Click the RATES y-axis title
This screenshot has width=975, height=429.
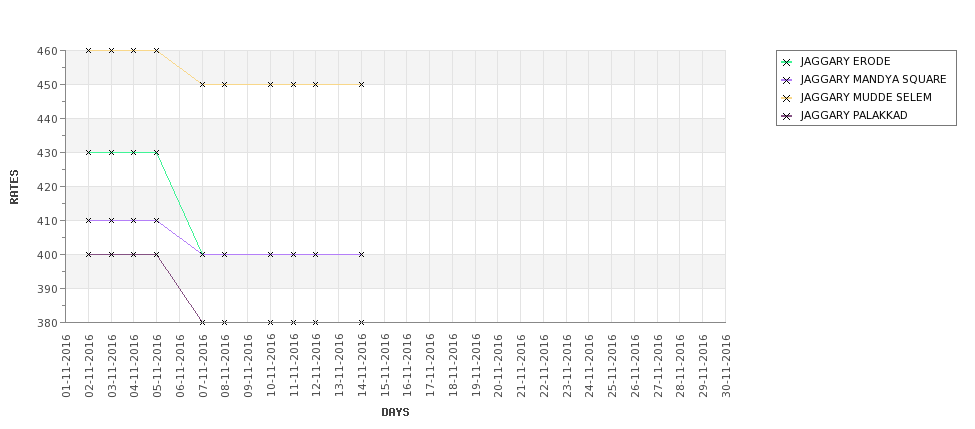click(14, 187)
